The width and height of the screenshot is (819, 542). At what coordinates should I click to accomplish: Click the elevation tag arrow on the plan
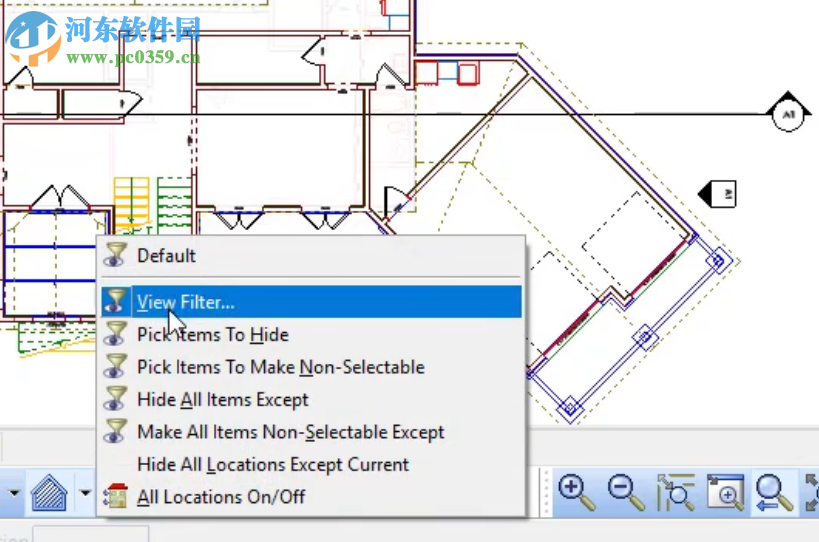click(x=718, y=194)
